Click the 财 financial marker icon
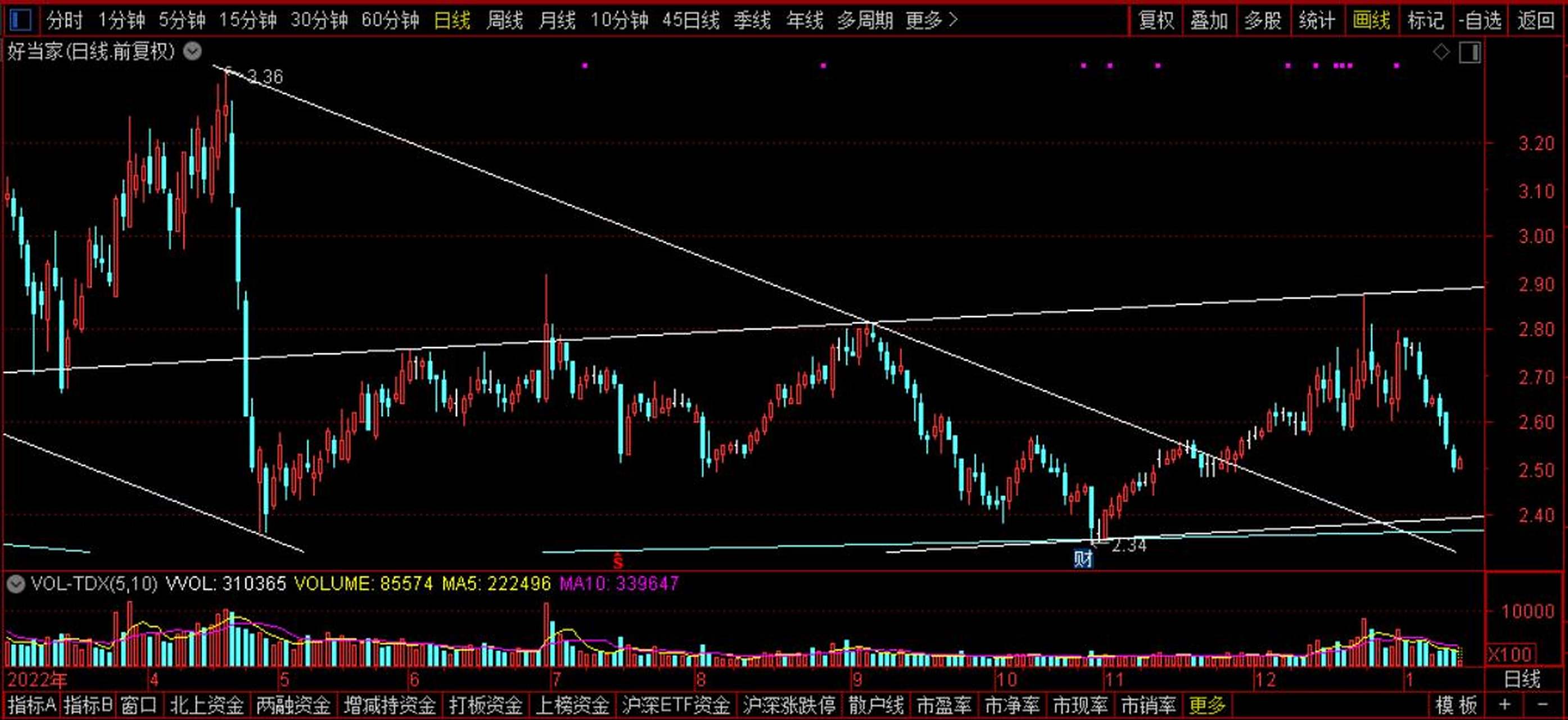The image size is (1568, 720). click(x=1083, y=559)
